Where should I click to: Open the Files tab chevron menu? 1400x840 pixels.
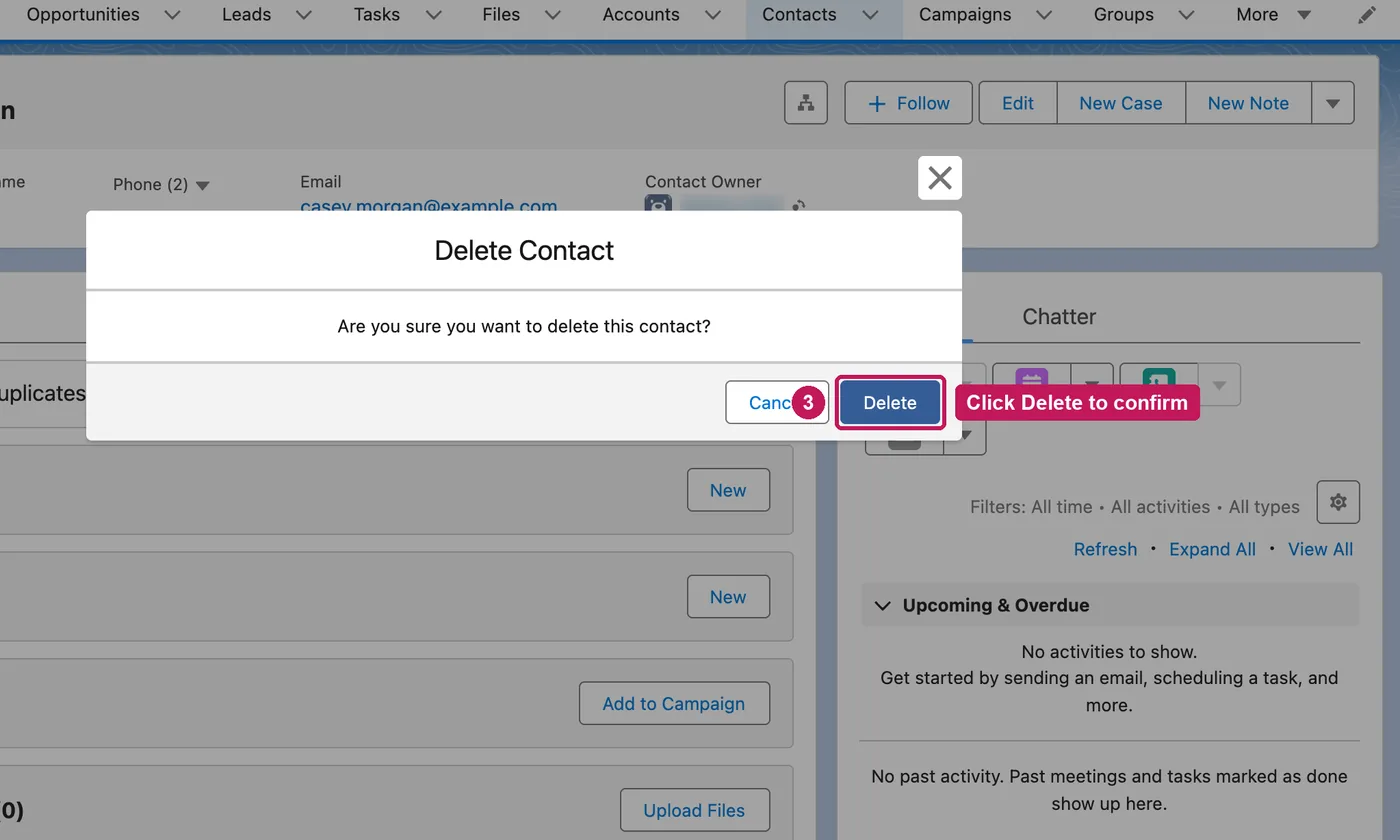[552, 15]
